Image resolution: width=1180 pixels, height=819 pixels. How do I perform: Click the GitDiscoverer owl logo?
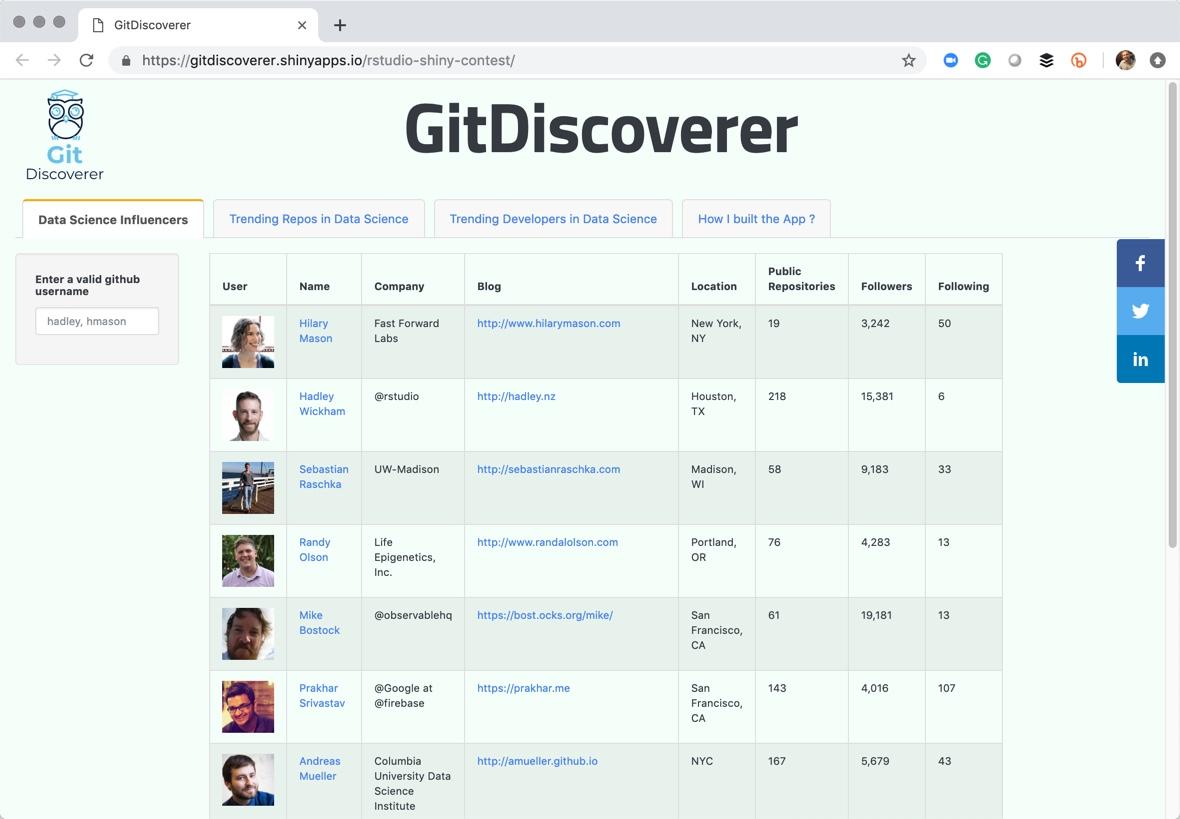pos(65,135)
